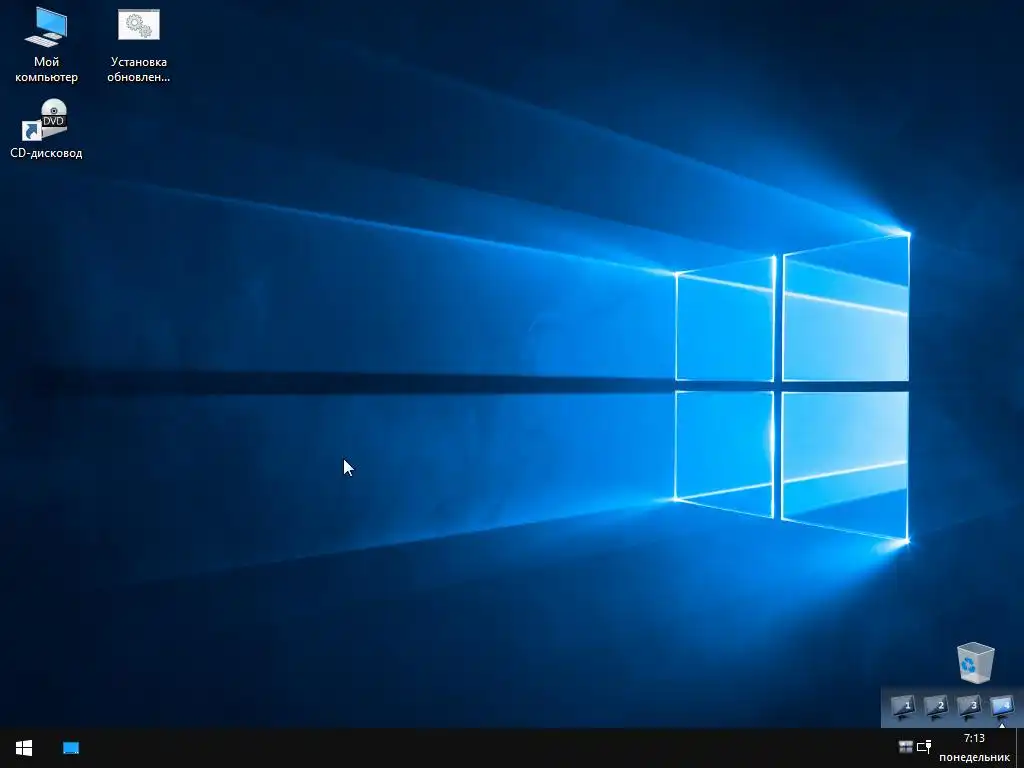Select the Recycle Bin on the desktop

coord(976,662)
